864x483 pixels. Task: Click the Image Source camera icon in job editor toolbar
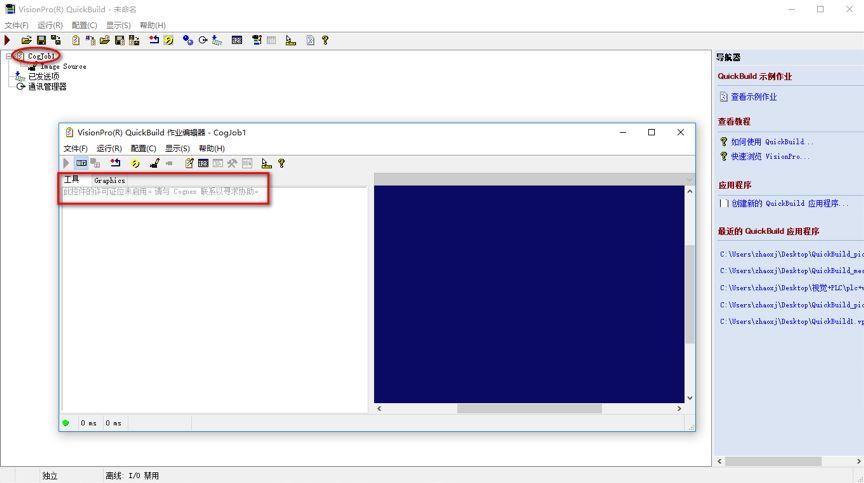tap(154, 164)
